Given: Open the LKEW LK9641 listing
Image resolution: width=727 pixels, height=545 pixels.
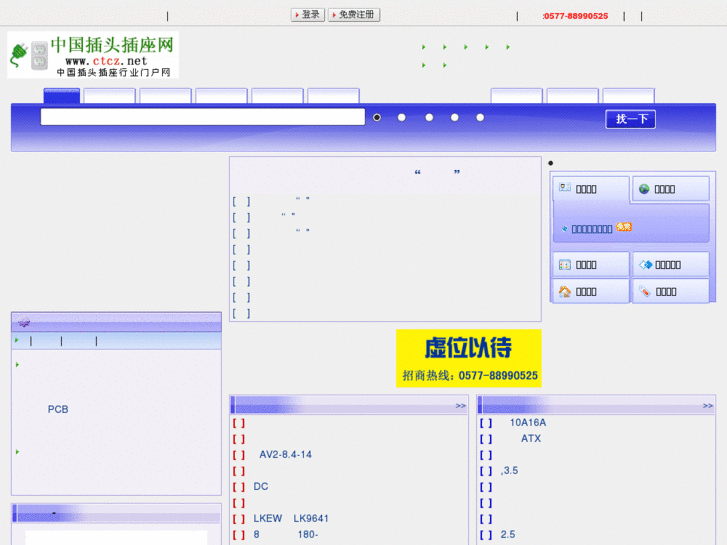Looking at the screenshot, I should [x=291, y=519].
